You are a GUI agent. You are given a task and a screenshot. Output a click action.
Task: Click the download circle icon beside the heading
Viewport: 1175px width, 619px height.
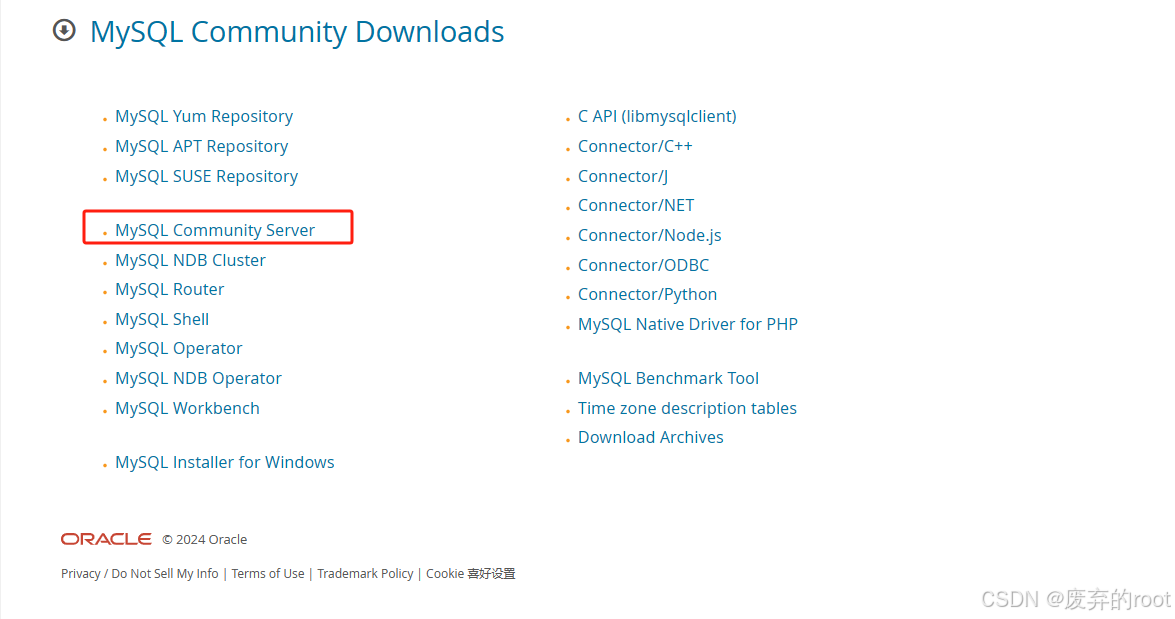[64, 31]
